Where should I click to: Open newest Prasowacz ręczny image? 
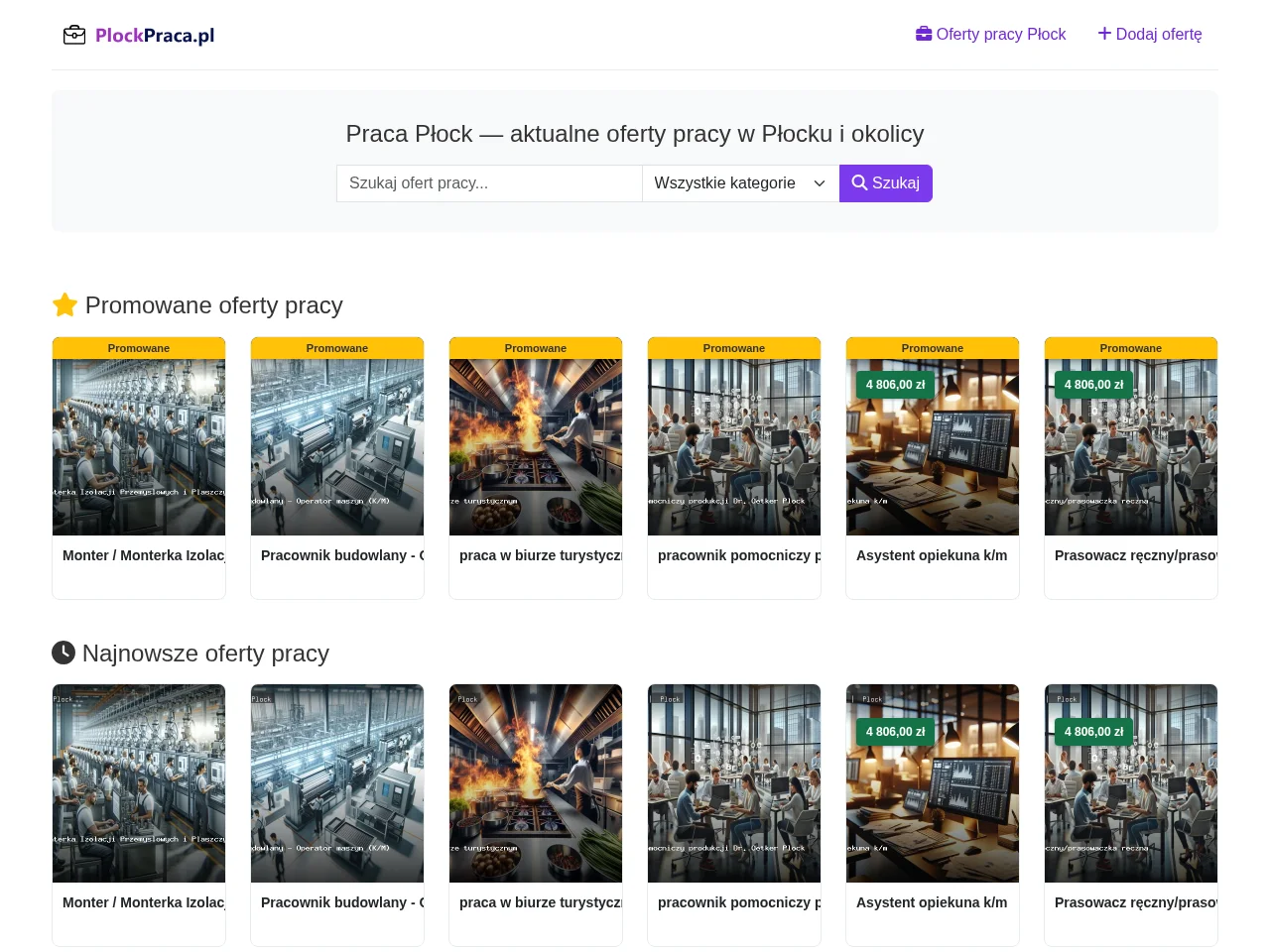tap(1131, 783)
